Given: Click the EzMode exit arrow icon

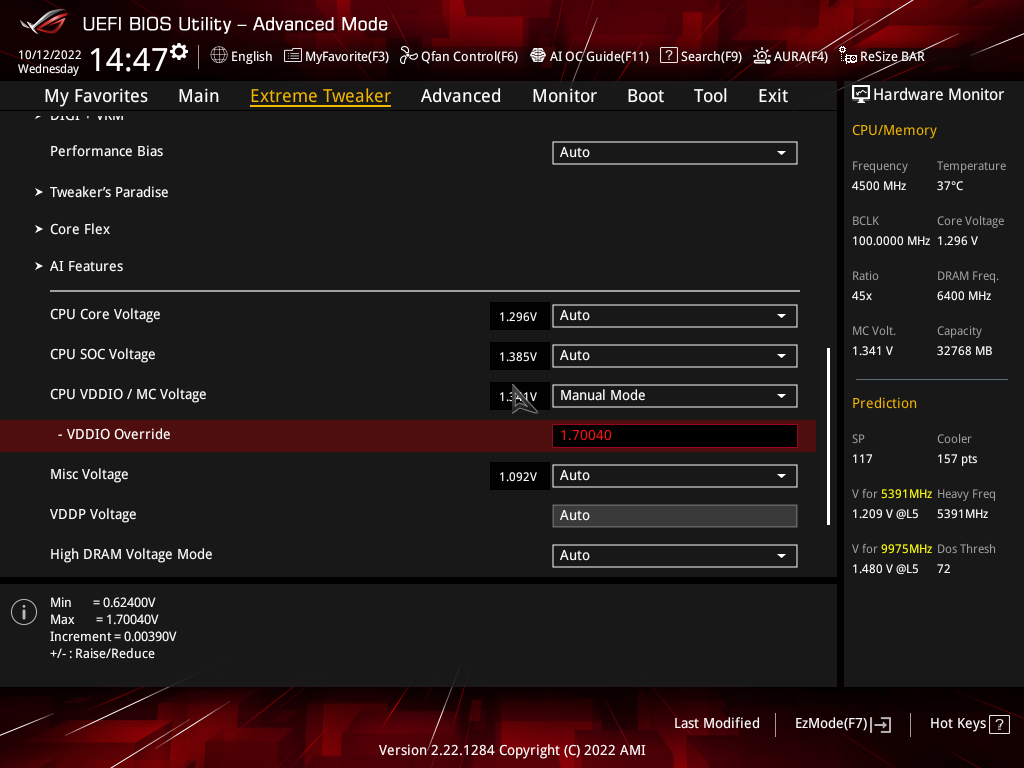Looking at the screenshot, I should [881, 724].
